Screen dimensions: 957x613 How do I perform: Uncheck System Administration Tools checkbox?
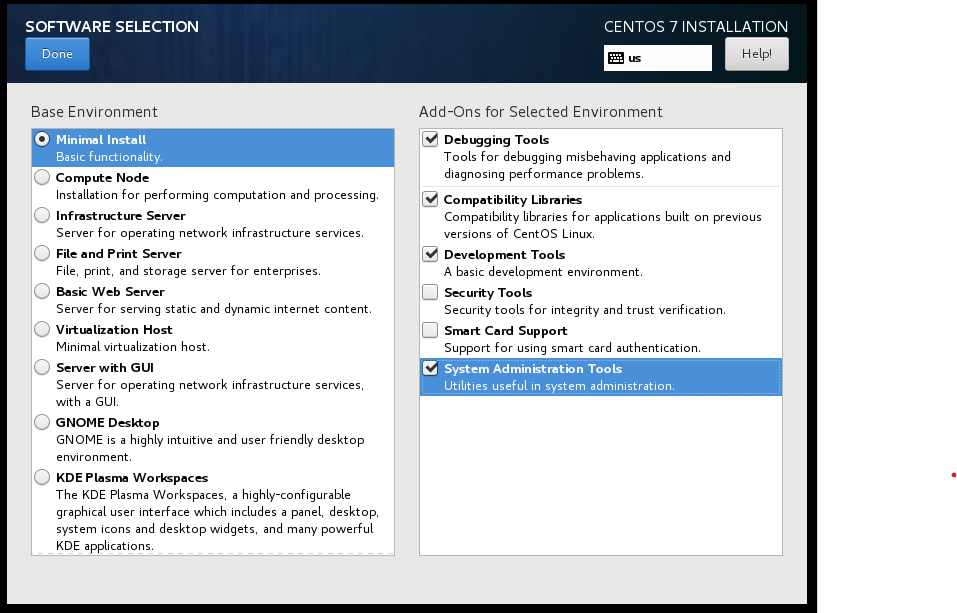430,368
